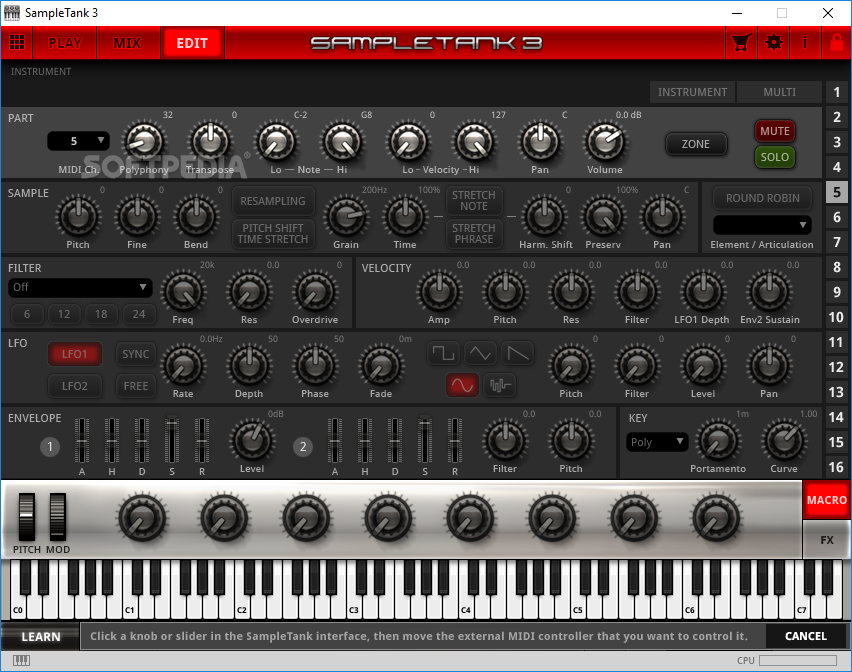
Task: Select the sine LFO waveform
Action: (462, 385)
